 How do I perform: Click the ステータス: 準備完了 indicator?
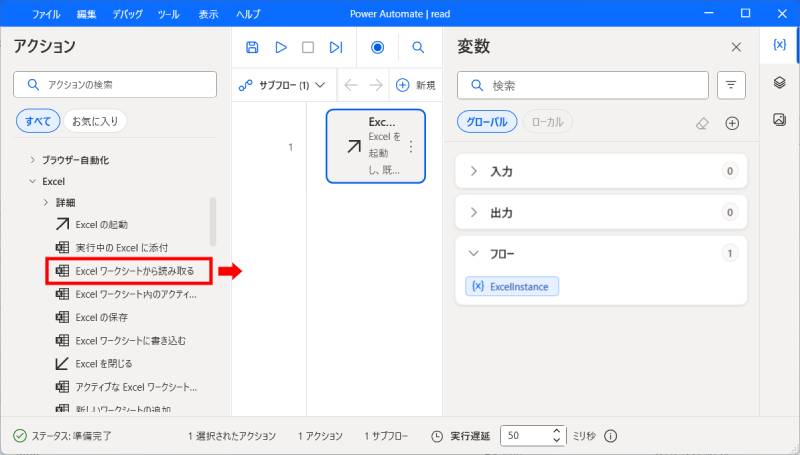click(62, 436)
